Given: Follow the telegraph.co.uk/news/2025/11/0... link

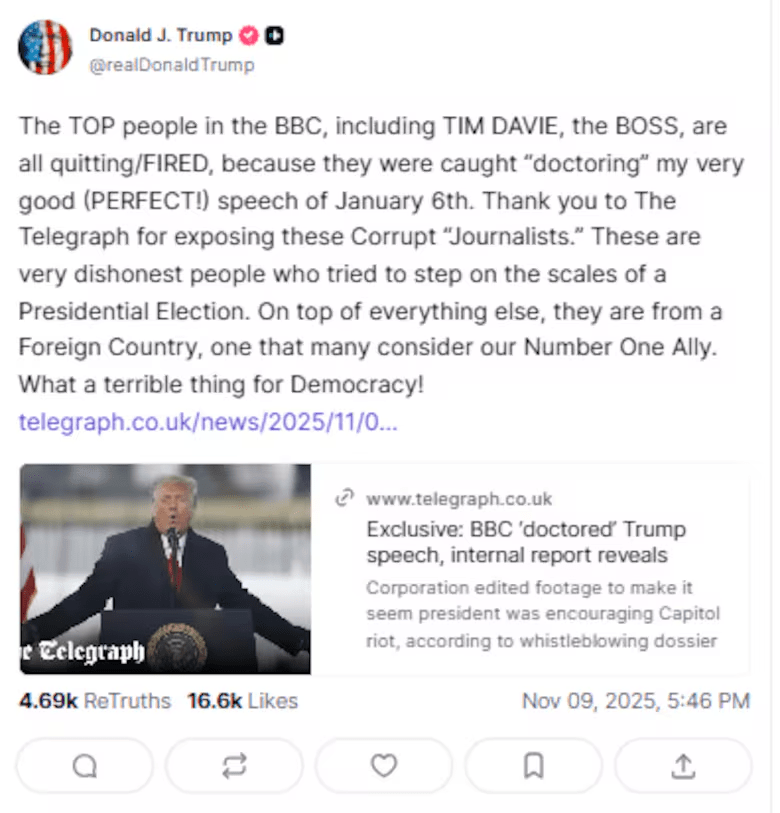Looking at the screenshot, I should [x=208, y=422].
